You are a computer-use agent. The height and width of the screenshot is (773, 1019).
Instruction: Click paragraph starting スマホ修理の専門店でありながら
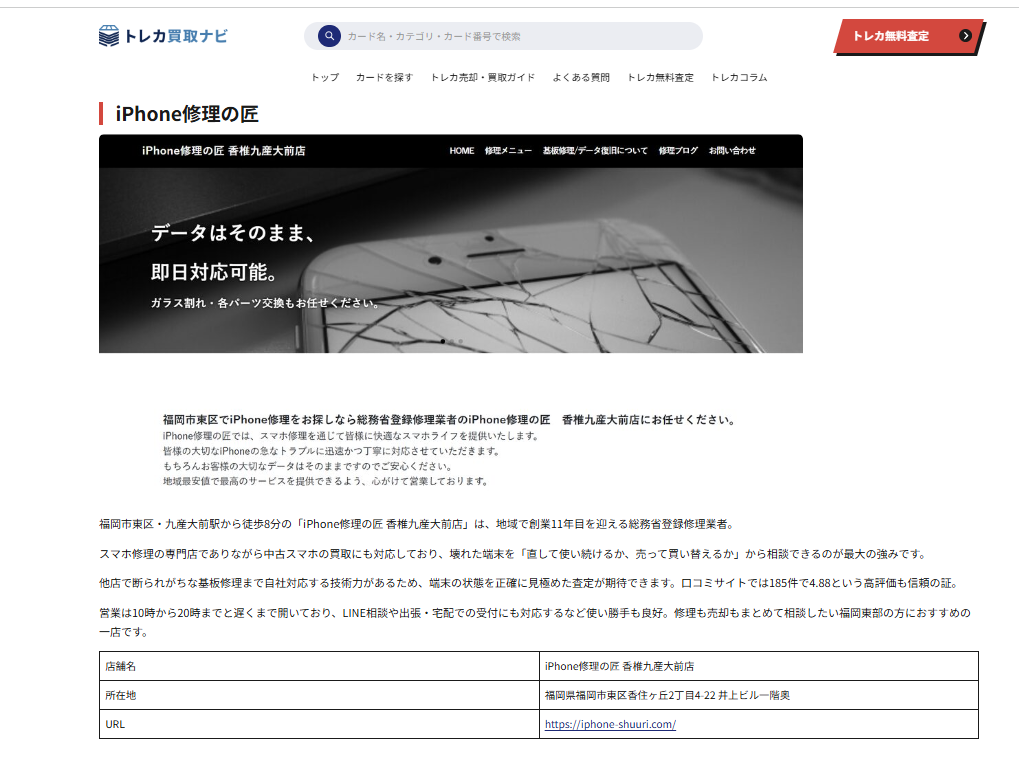[x=513, y=554]
